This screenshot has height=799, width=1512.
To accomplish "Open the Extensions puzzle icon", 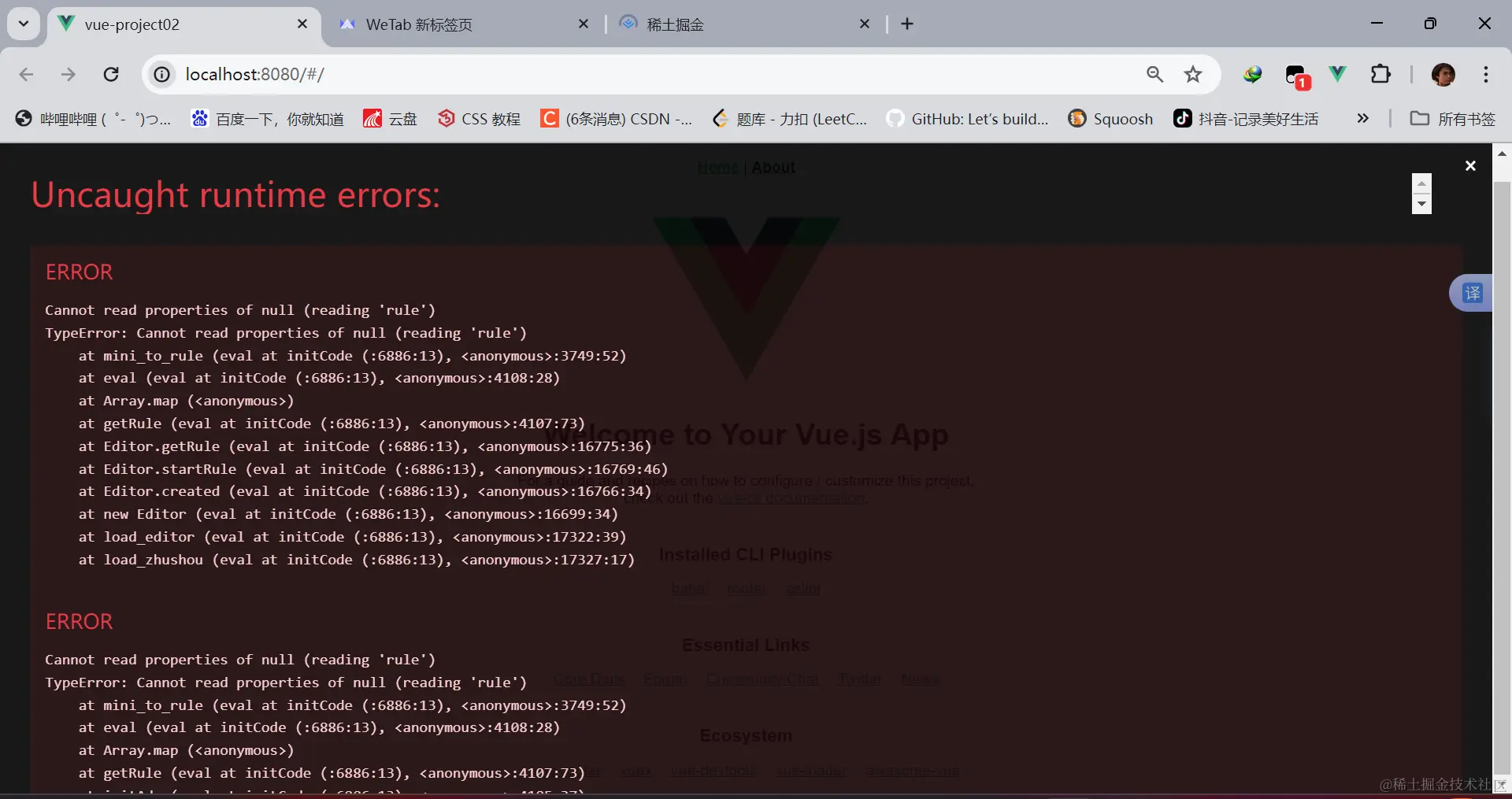I will (1380, 74).
